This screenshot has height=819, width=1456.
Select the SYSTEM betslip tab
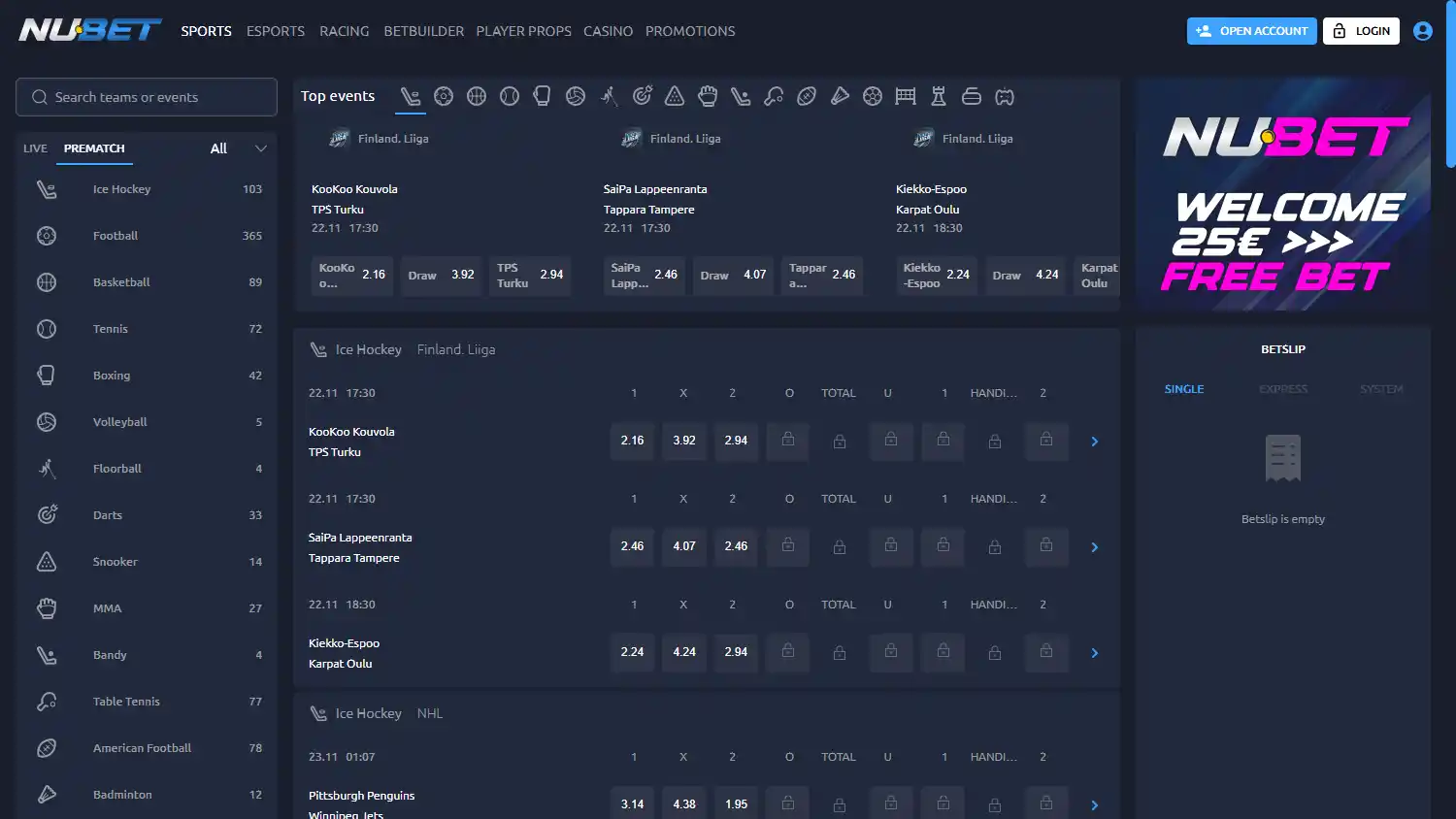click(1381, 389)
